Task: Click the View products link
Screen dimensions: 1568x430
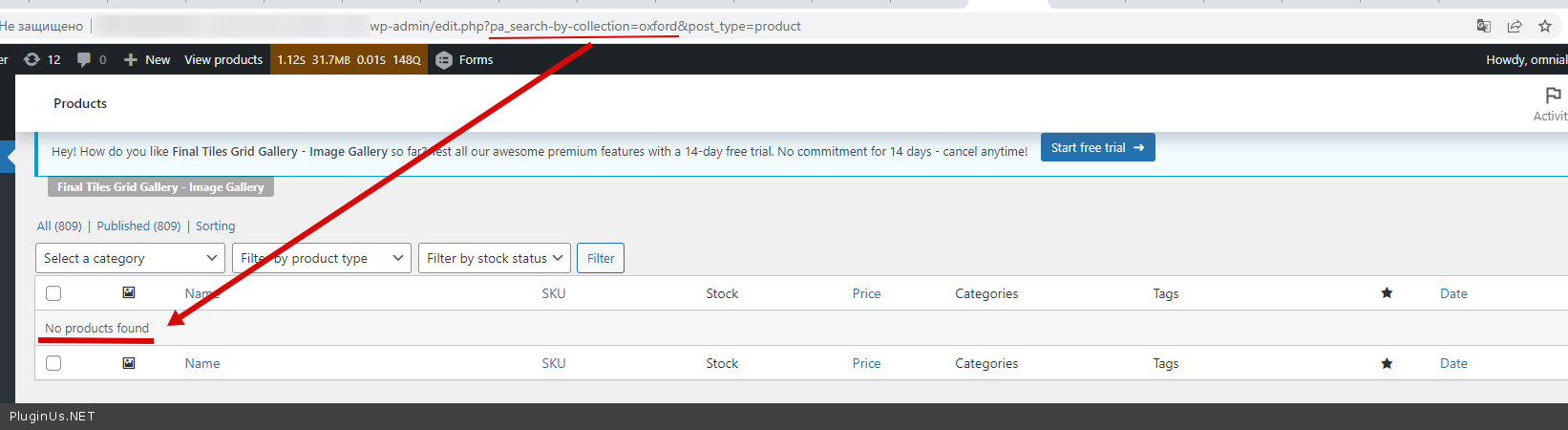Action: pos(223,59)
